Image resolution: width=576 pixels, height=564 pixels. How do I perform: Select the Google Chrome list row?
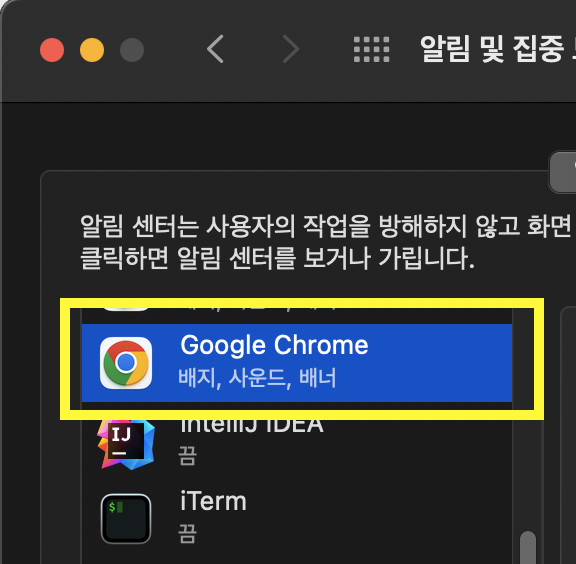tap(297, 363)
